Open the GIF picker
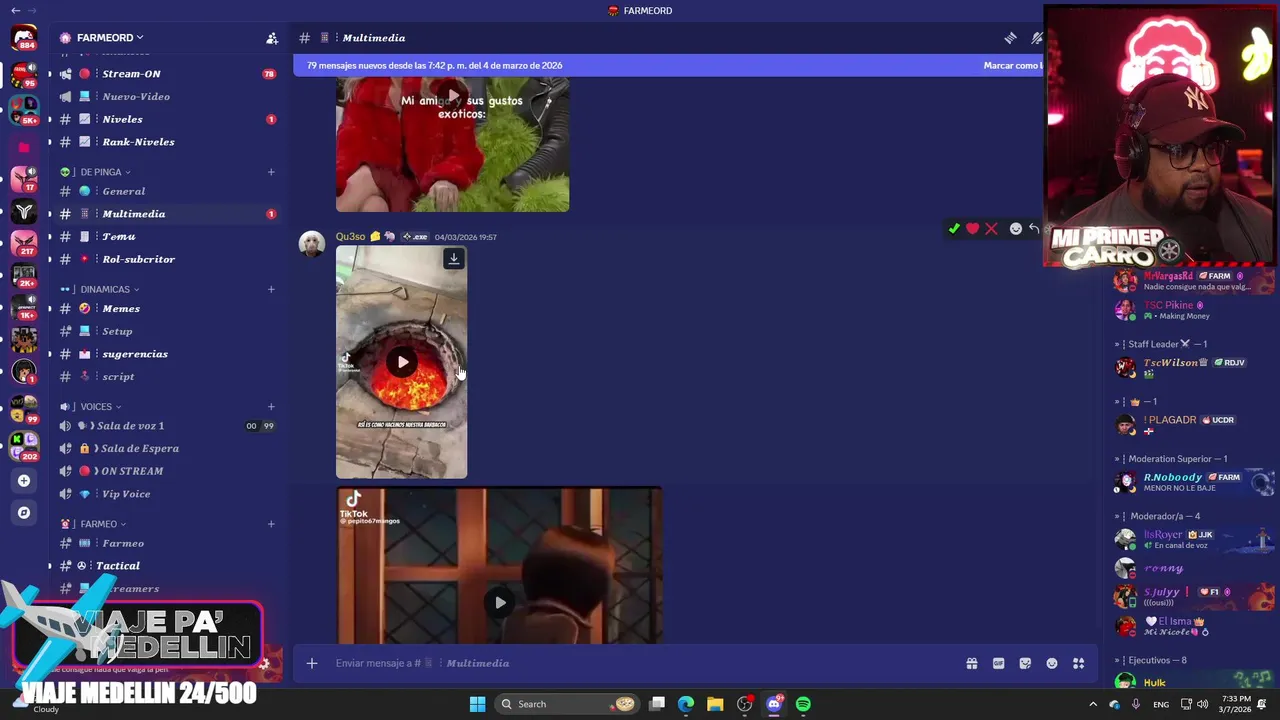1280x720 pixels. click(998, 663)
